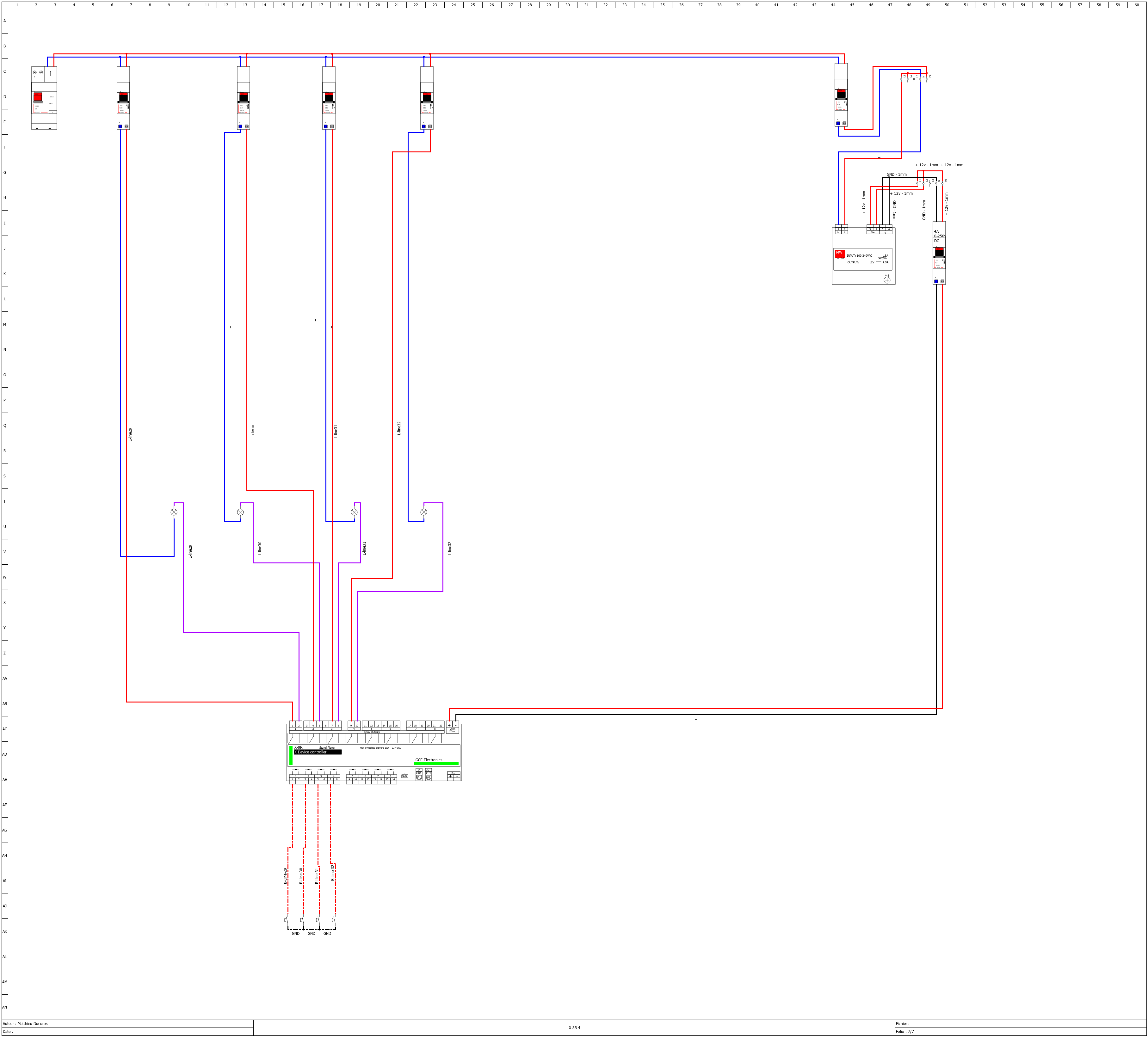Click the IN RJ12 EXT port
Screen dimensions: 1148x1037
419,775
